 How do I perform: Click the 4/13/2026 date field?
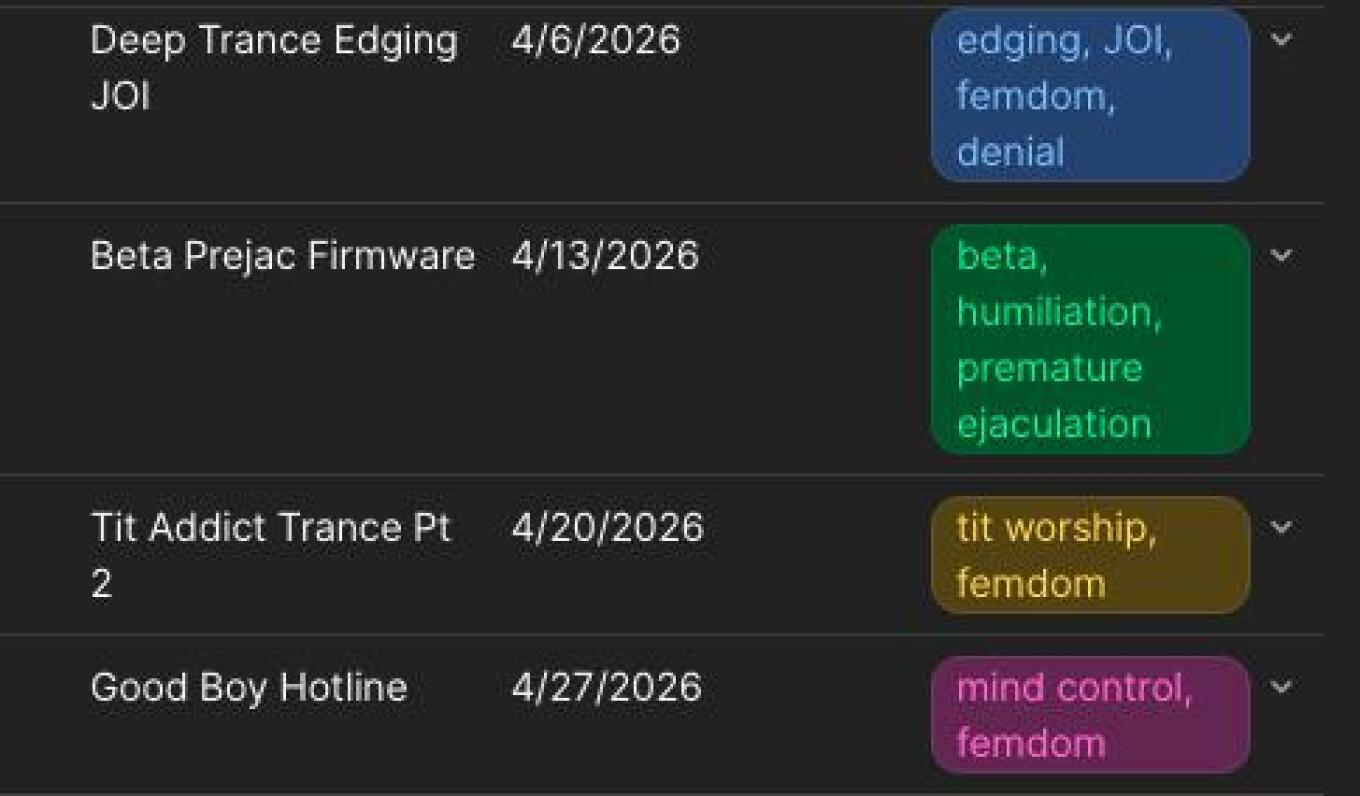(604, 256)
